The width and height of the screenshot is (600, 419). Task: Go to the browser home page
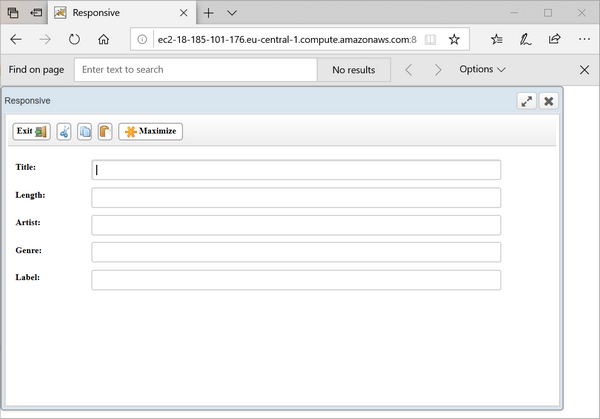[x=104, y=40]
